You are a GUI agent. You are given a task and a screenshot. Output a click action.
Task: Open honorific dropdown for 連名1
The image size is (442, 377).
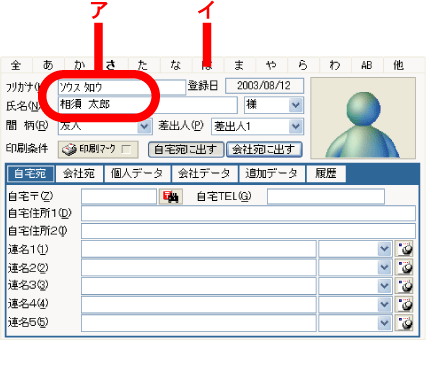[x=384, y=249]
